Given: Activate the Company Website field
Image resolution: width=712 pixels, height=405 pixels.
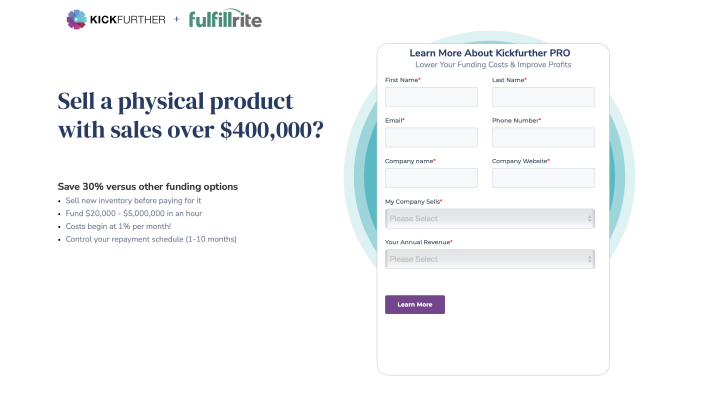Looking at the screenshot, I should pyautogui.click(x=544, y=178).
